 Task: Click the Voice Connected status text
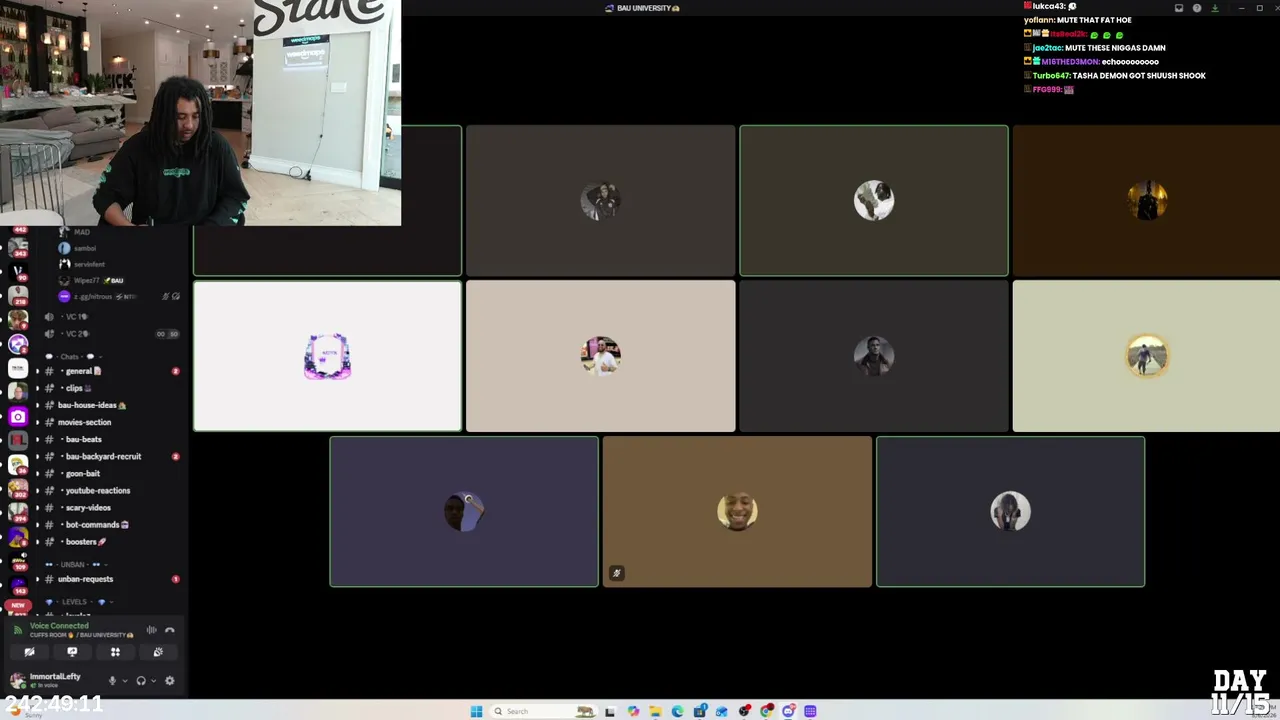point(59,626)
